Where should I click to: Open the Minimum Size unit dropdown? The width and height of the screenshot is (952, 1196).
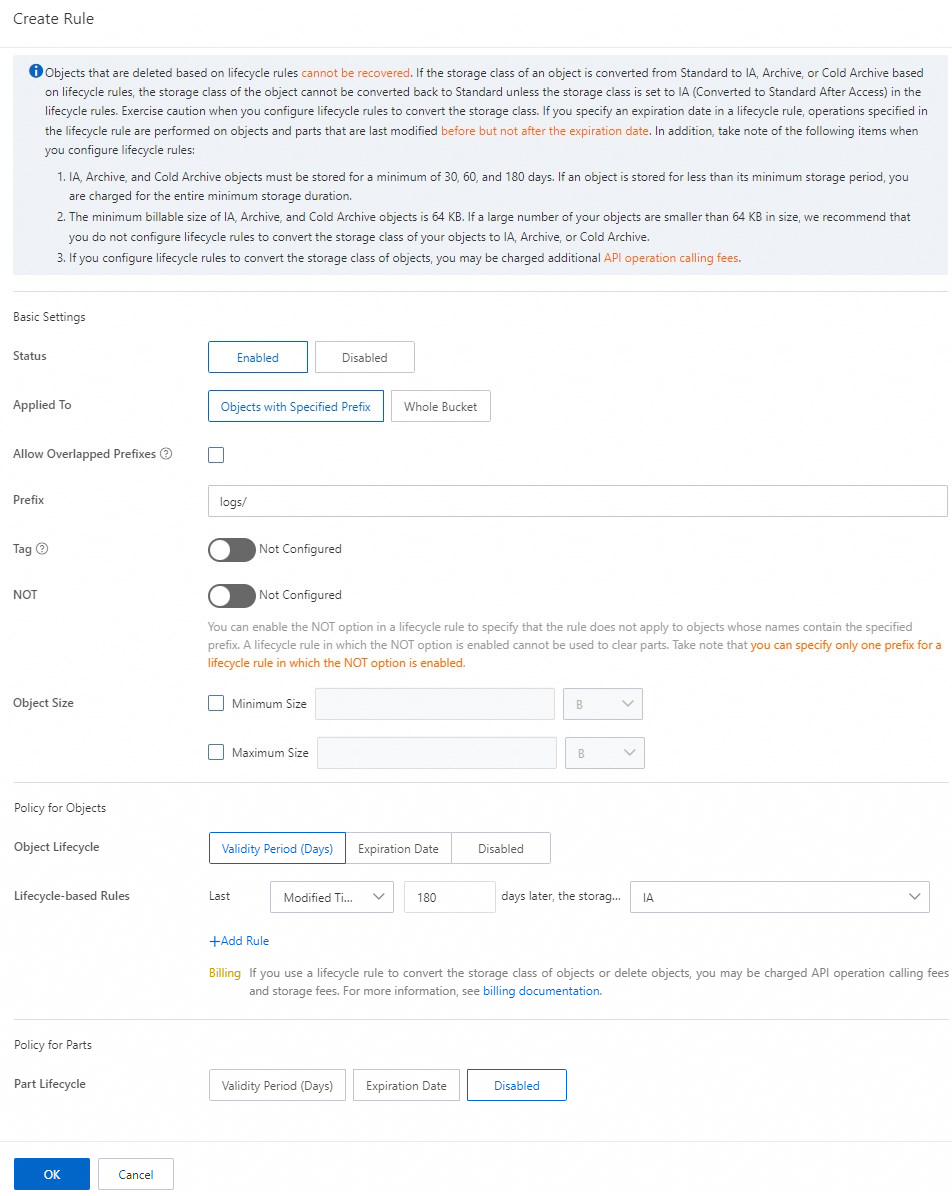pyautogui.click(x=603, y=704)
